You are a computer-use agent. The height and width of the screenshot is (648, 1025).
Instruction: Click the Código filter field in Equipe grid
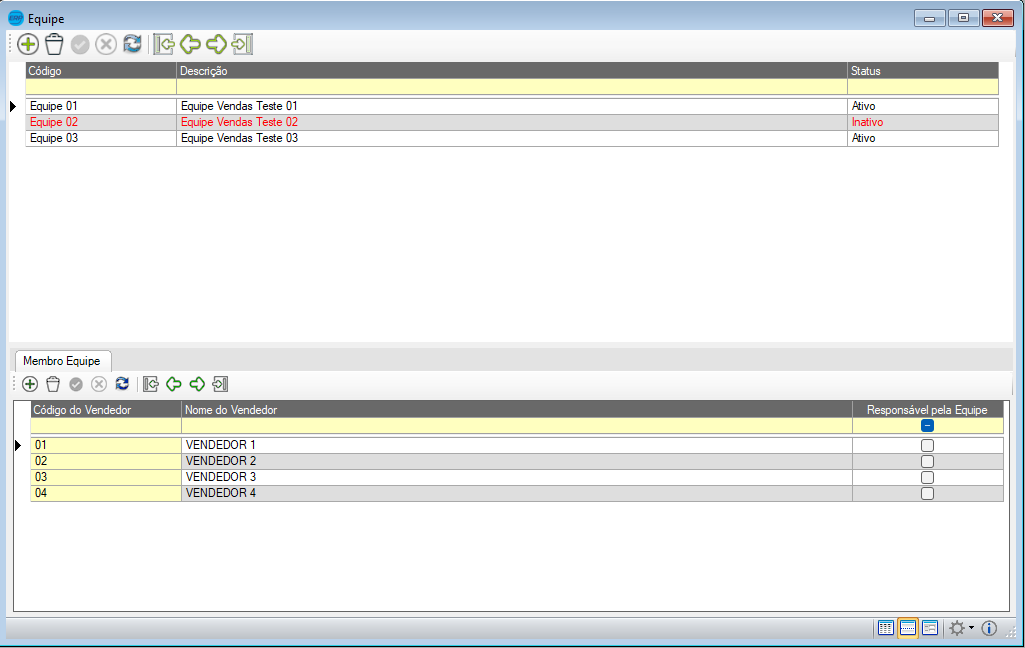point(100,87)
